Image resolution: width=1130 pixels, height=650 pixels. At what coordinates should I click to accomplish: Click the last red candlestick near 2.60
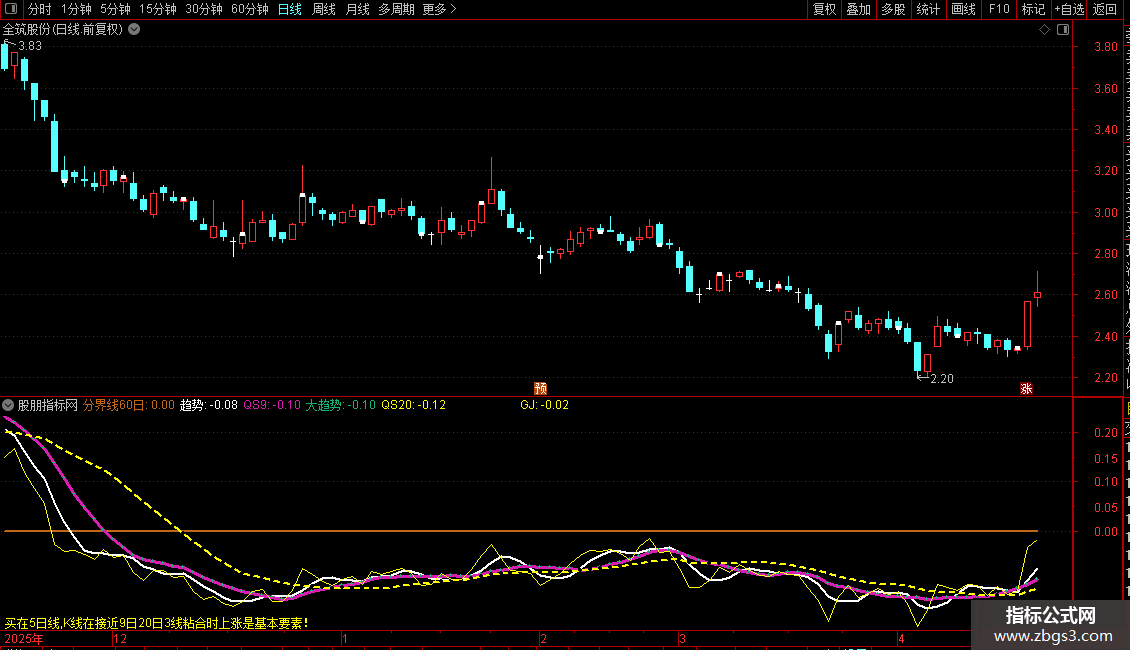(1037, 295)
